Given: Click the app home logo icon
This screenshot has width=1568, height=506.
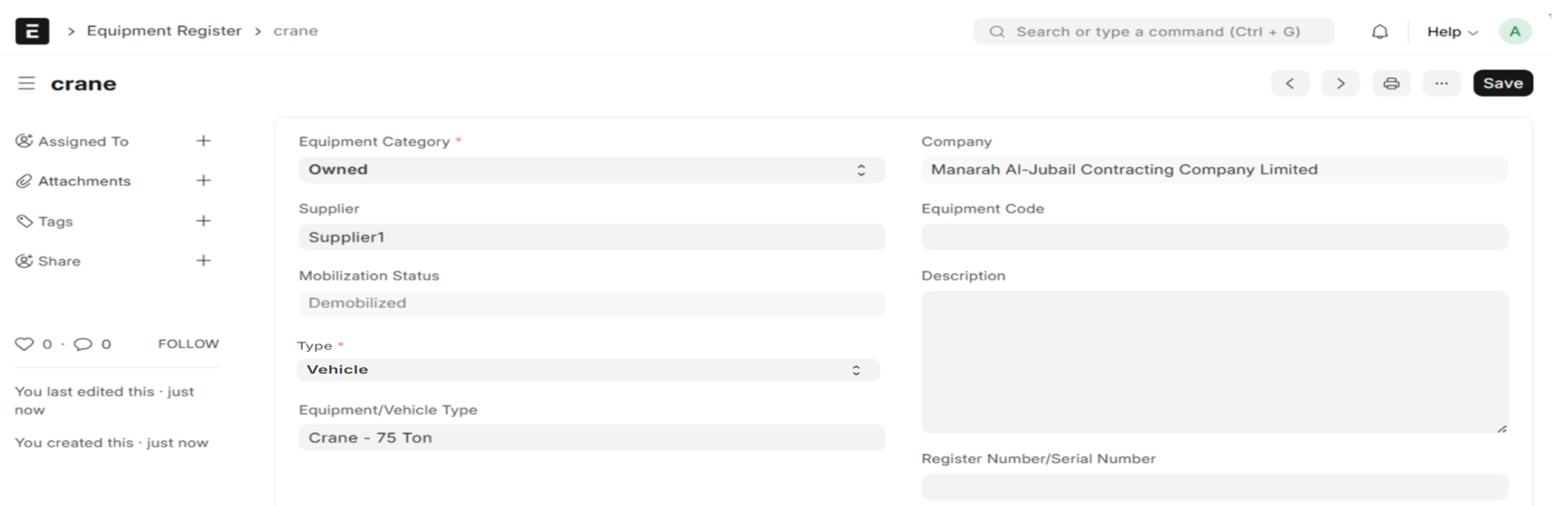Looking at the screenshot, I should 32,31.
